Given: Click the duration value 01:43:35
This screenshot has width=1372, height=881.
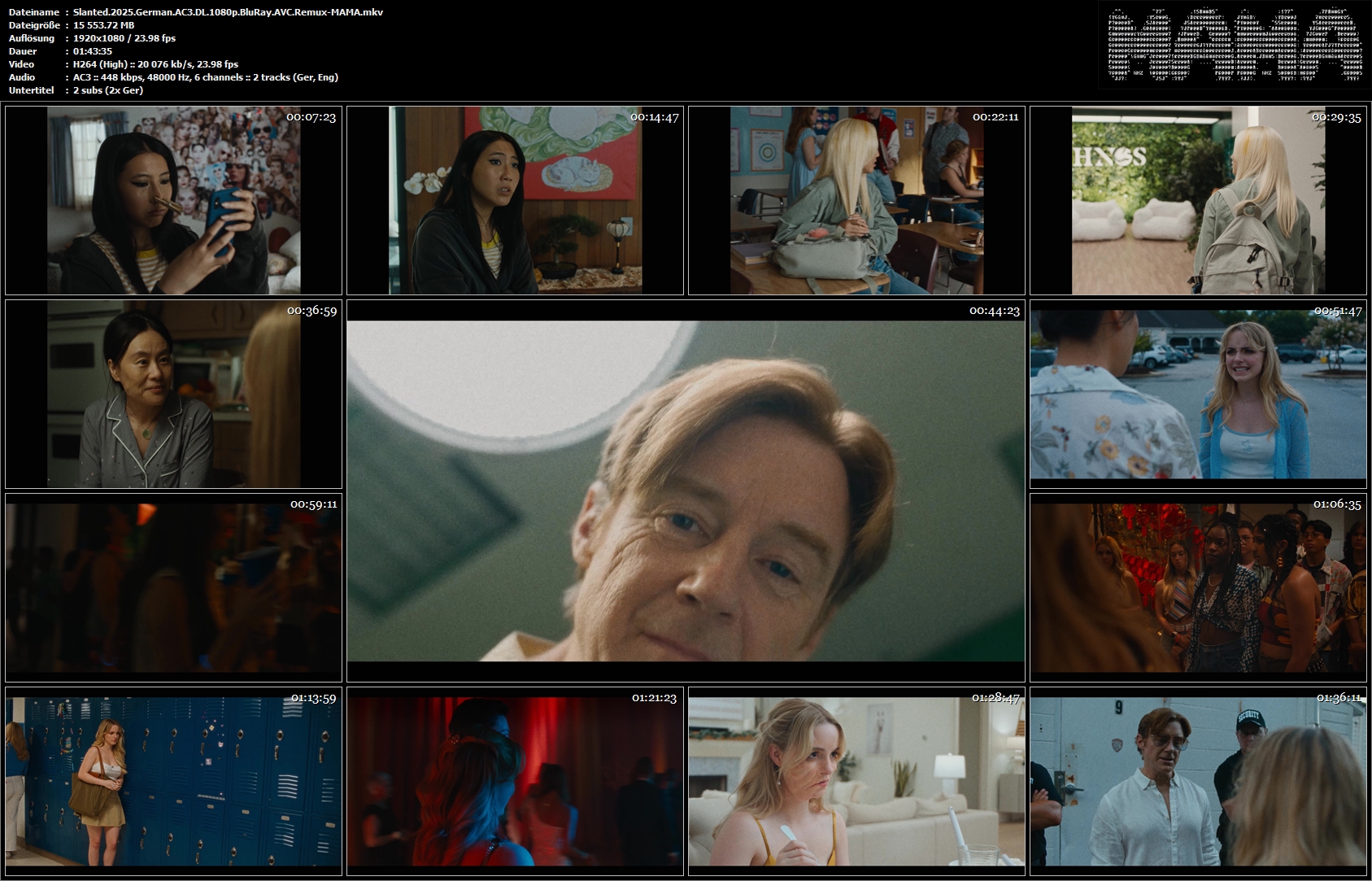Looking at the screenshot, I should [x=93, y=51].
